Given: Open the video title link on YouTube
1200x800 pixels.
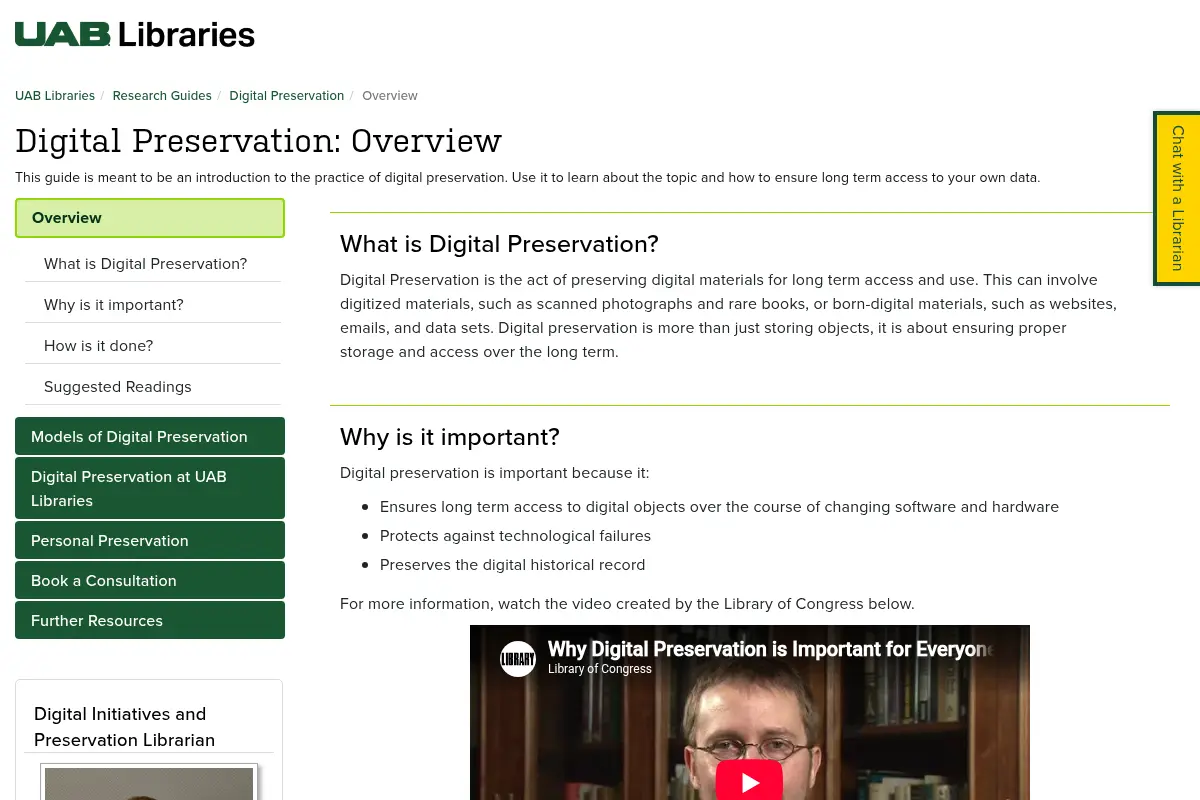Looking at the screenshot, I should tap(770, 649).
